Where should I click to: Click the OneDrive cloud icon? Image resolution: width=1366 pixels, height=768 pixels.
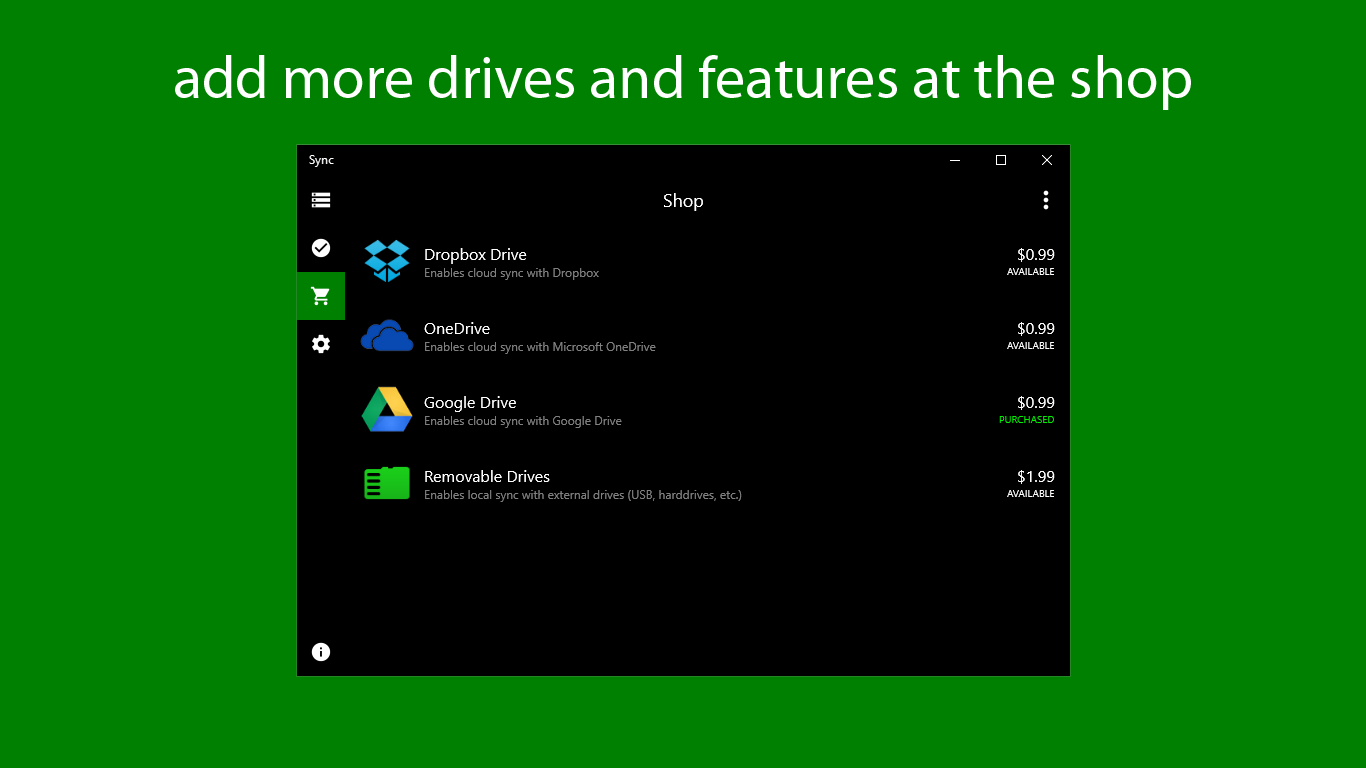click(387, 336)
